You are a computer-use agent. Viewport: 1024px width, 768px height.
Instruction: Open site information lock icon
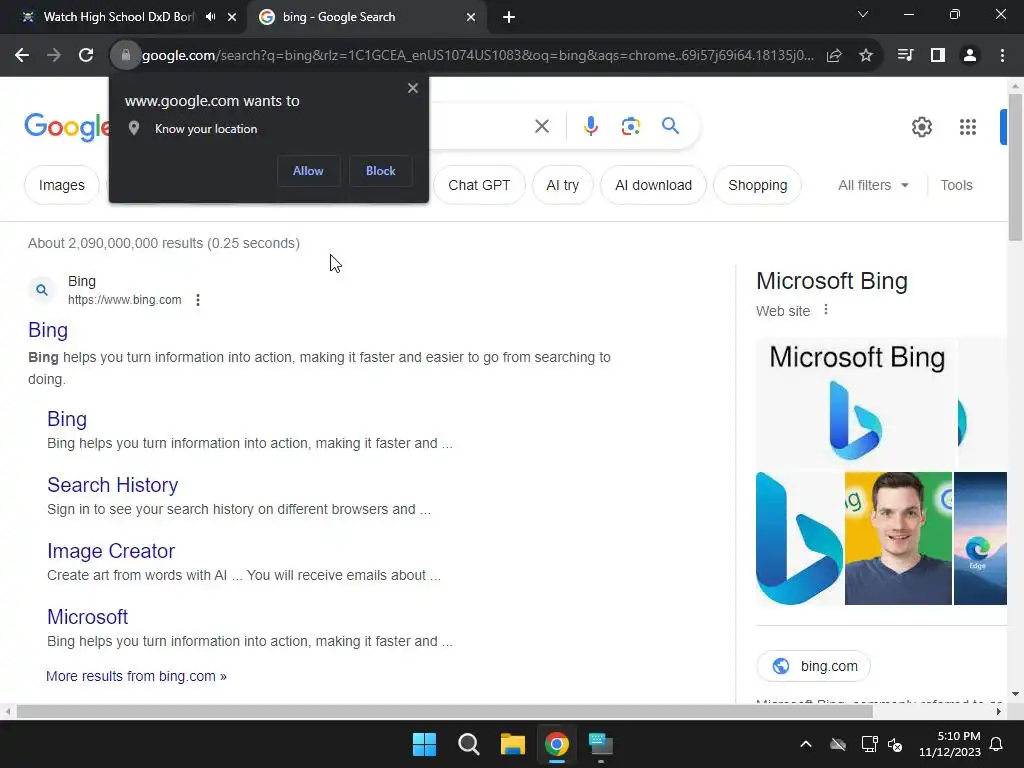126,56
